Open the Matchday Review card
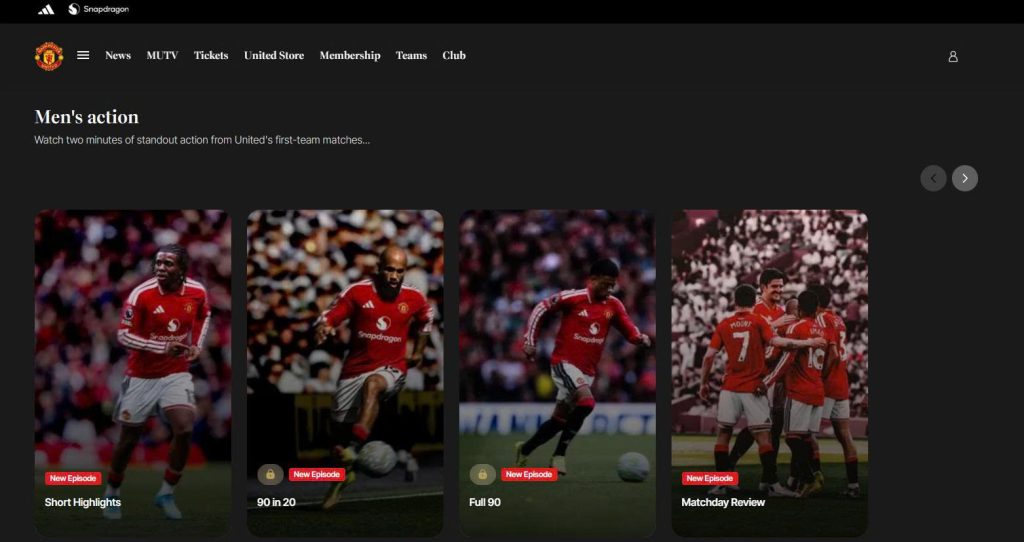 tap(770, 373)
